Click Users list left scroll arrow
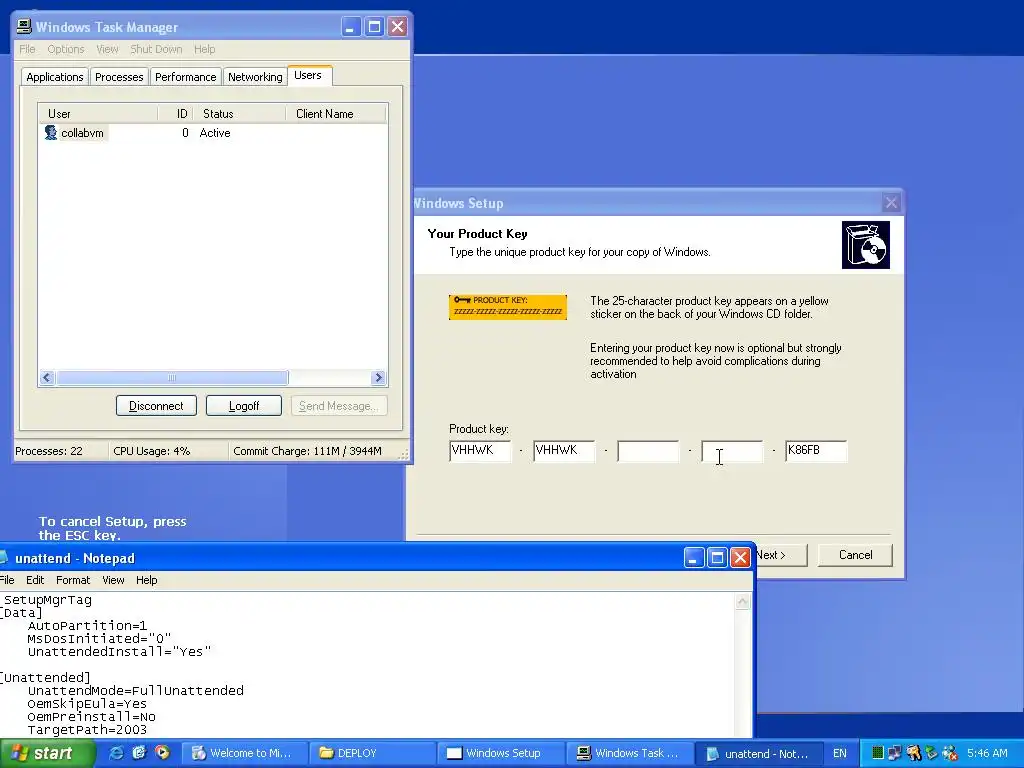 click(47, 377)
